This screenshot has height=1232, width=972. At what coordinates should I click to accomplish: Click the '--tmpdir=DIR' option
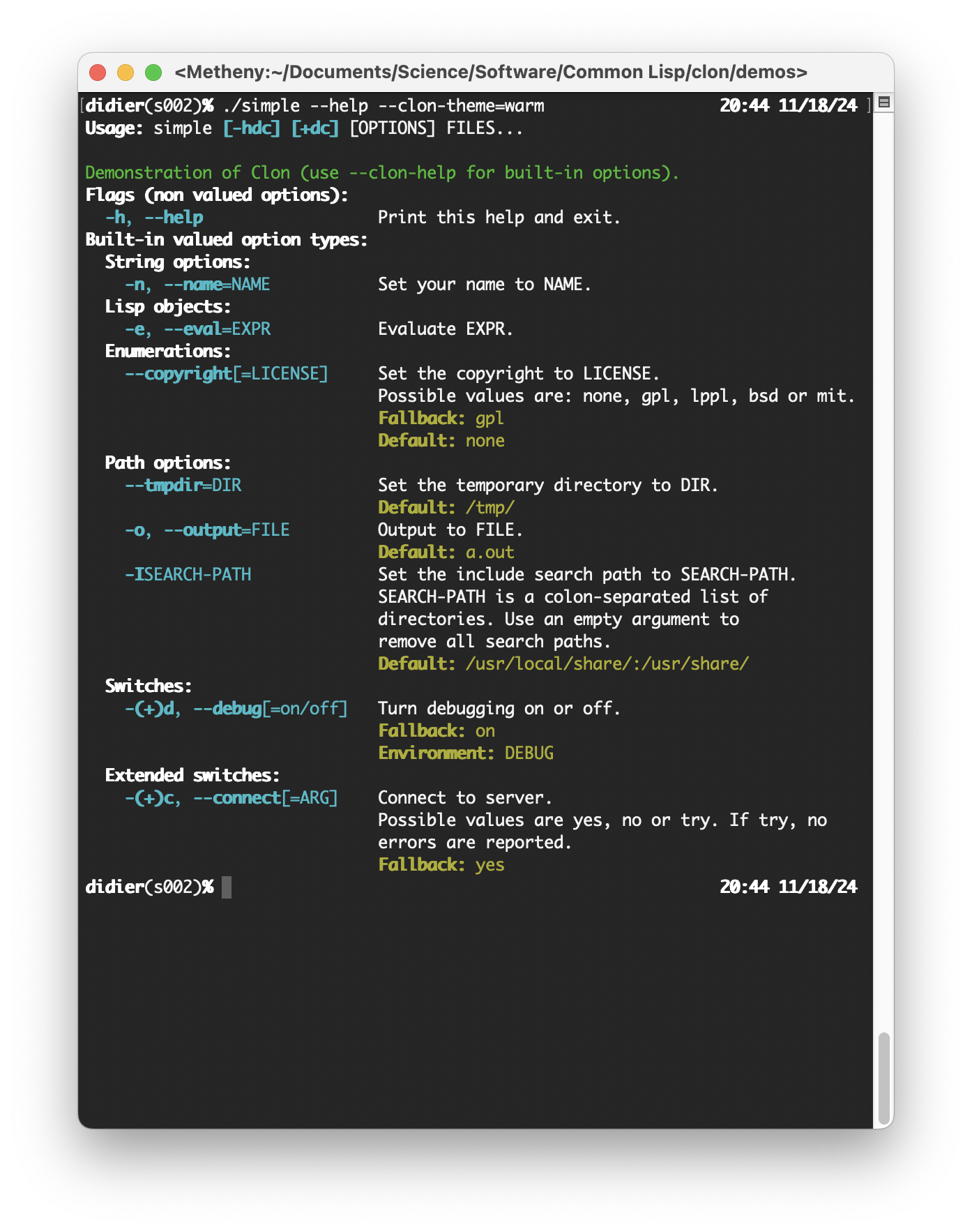tap(183, 486)
